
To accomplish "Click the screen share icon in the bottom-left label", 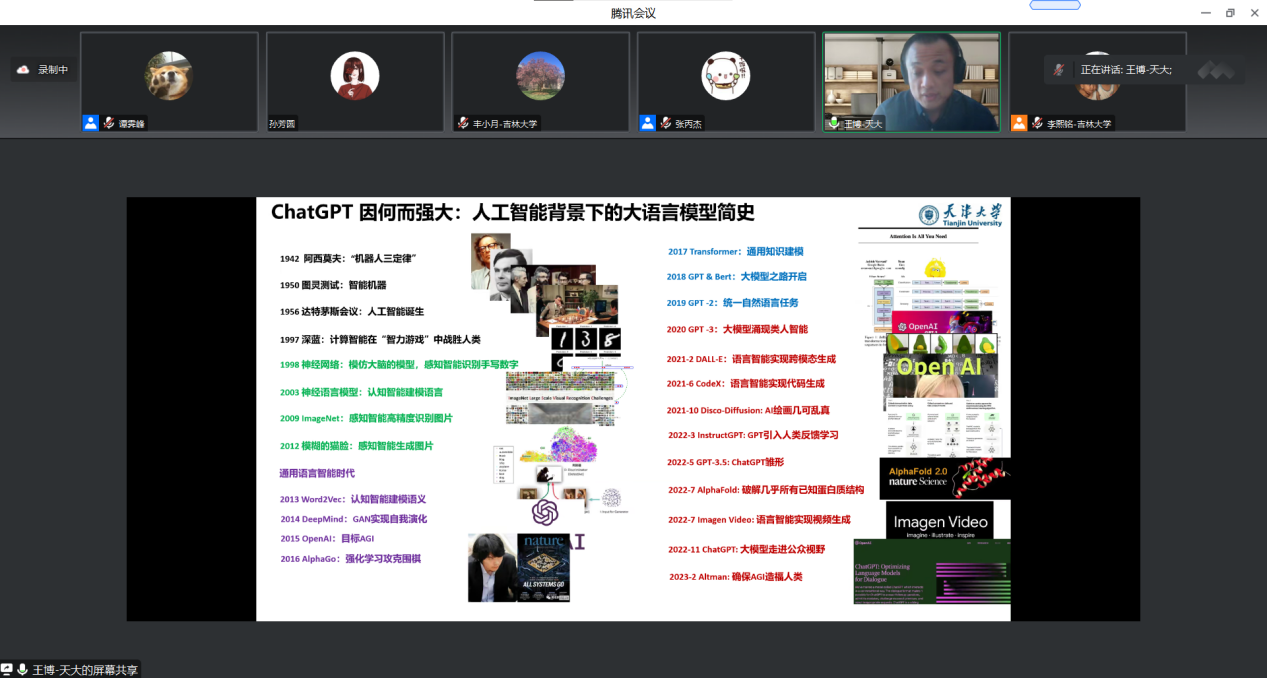I will [x=7, y=670].
